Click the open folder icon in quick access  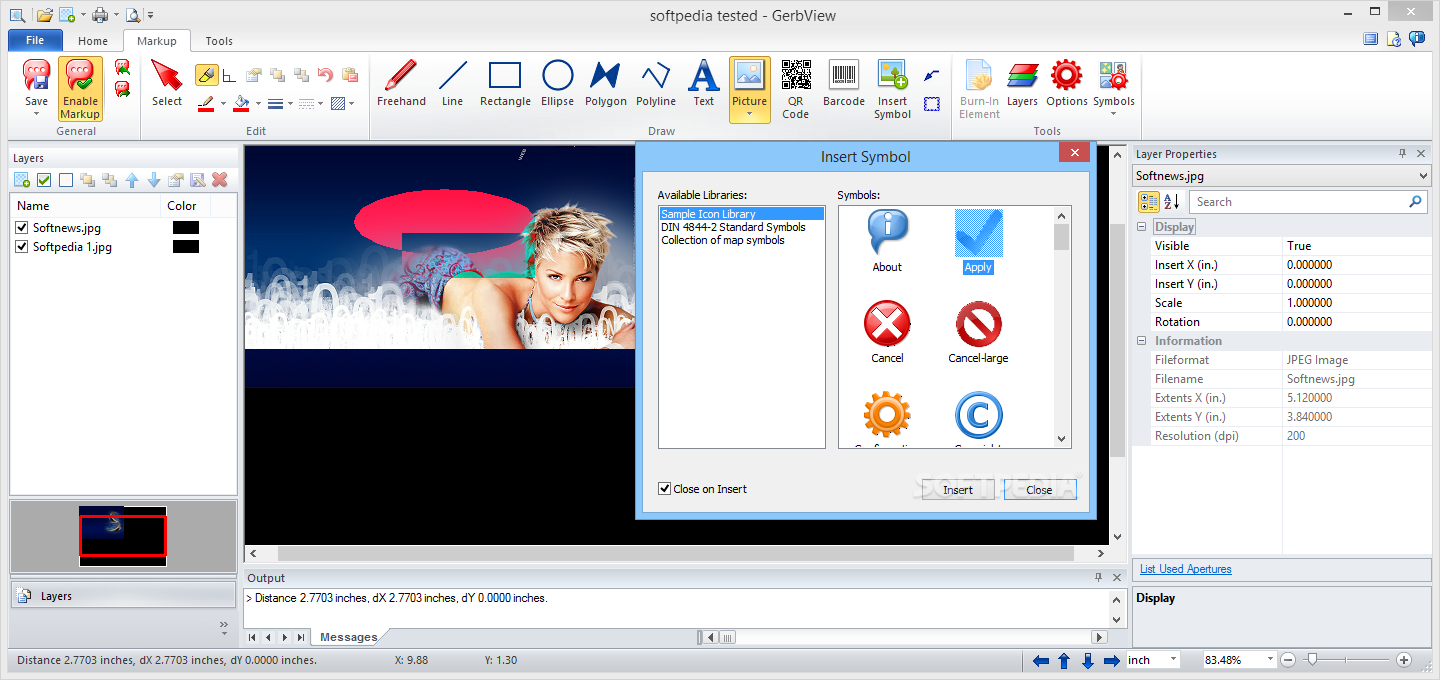[45, 15]
